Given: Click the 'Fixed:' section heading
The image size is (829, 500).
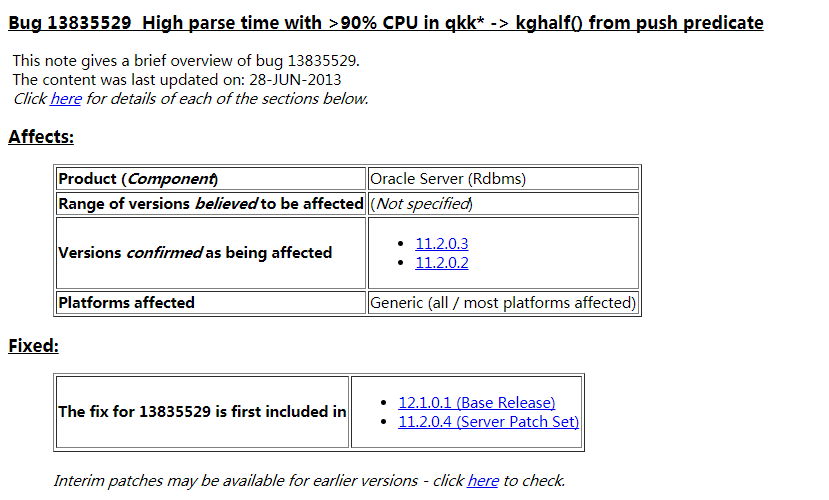Looking at the screenshot, I should [33, 346].
